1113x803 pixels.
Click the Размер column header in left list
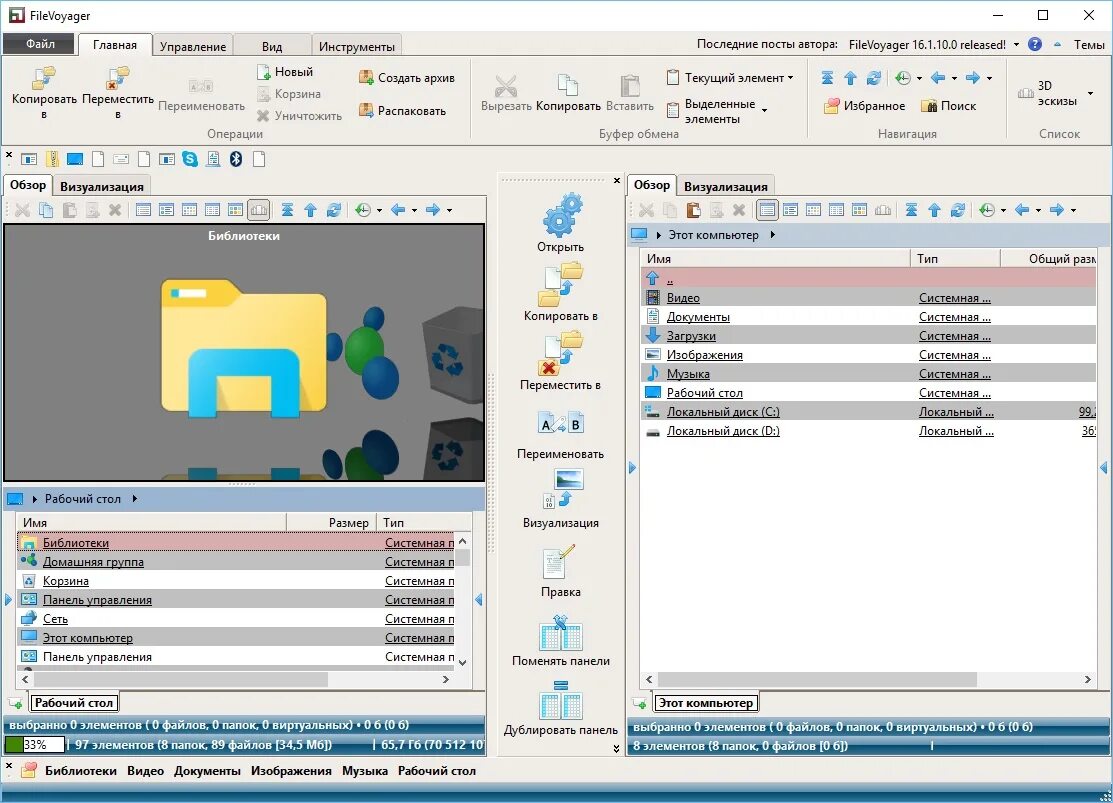(330, 523)
